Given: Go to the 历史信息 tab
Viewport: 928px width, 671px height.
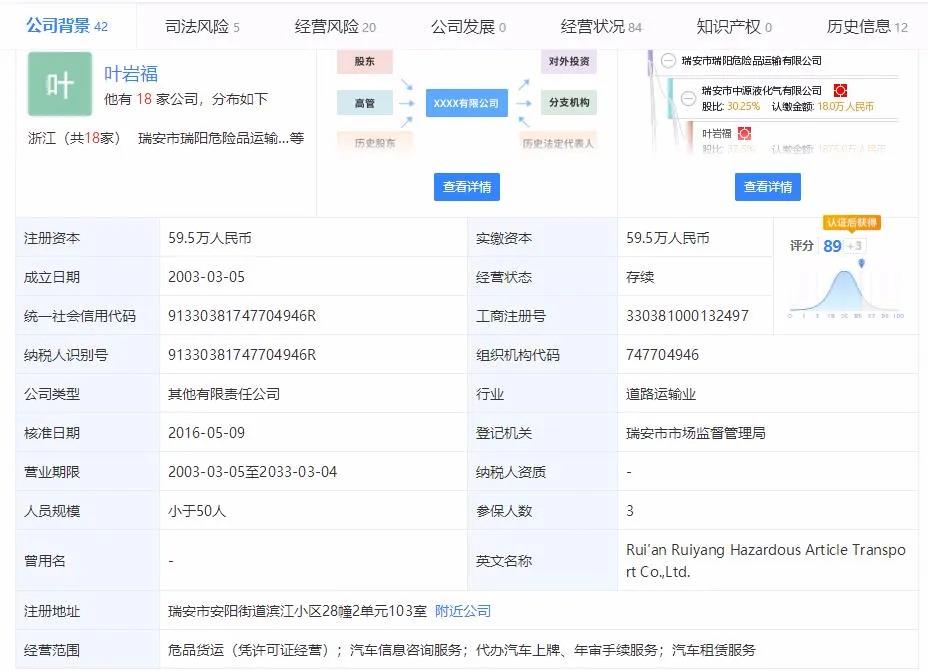Looking at the screenshot, I should point(866,27).
